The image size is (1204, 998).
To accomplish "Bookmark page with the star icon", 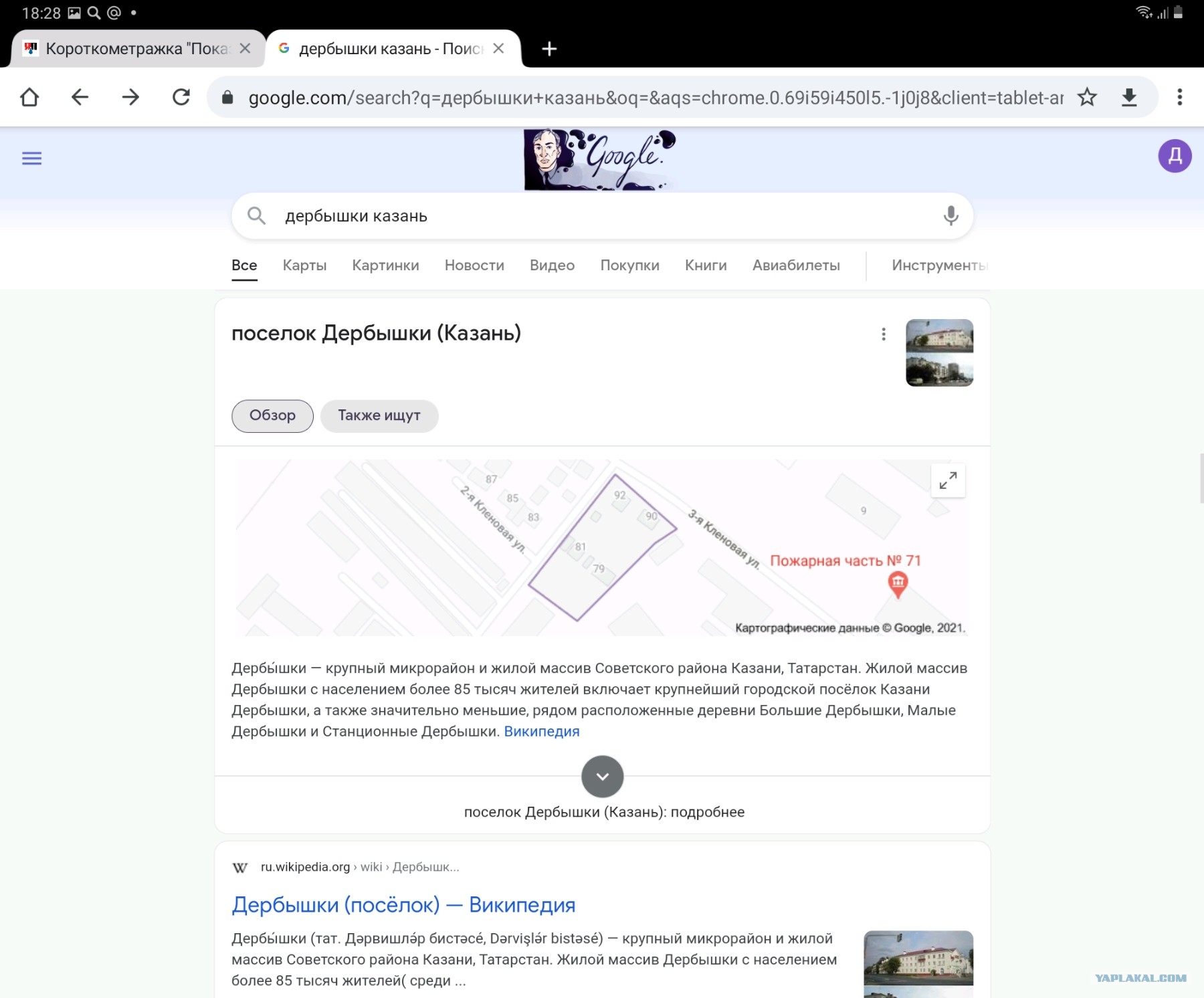I will [x=1088, y=98].
